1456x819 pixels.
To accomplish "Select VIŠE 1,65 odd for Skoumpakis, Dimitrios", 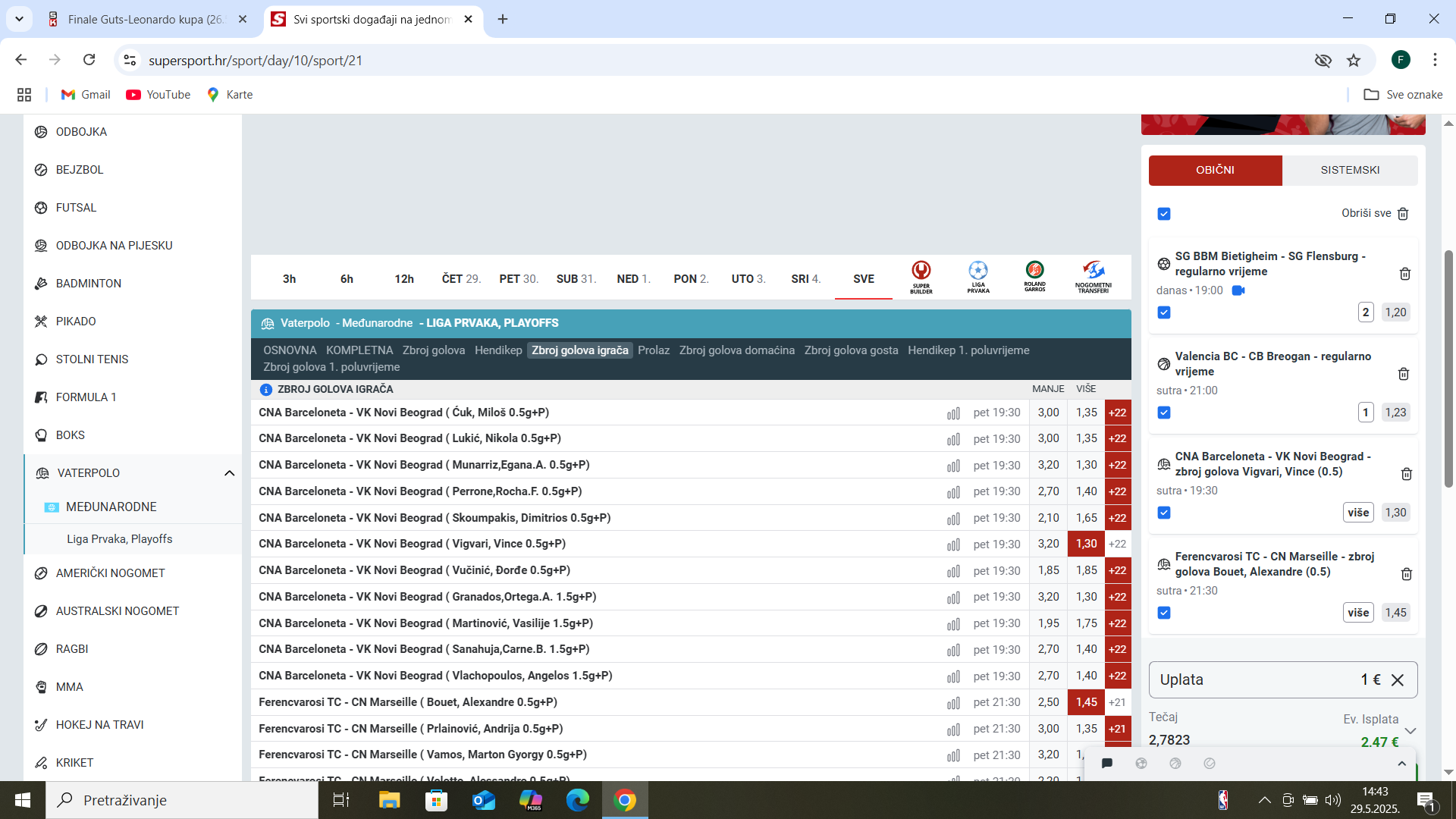I will 1086,518.
